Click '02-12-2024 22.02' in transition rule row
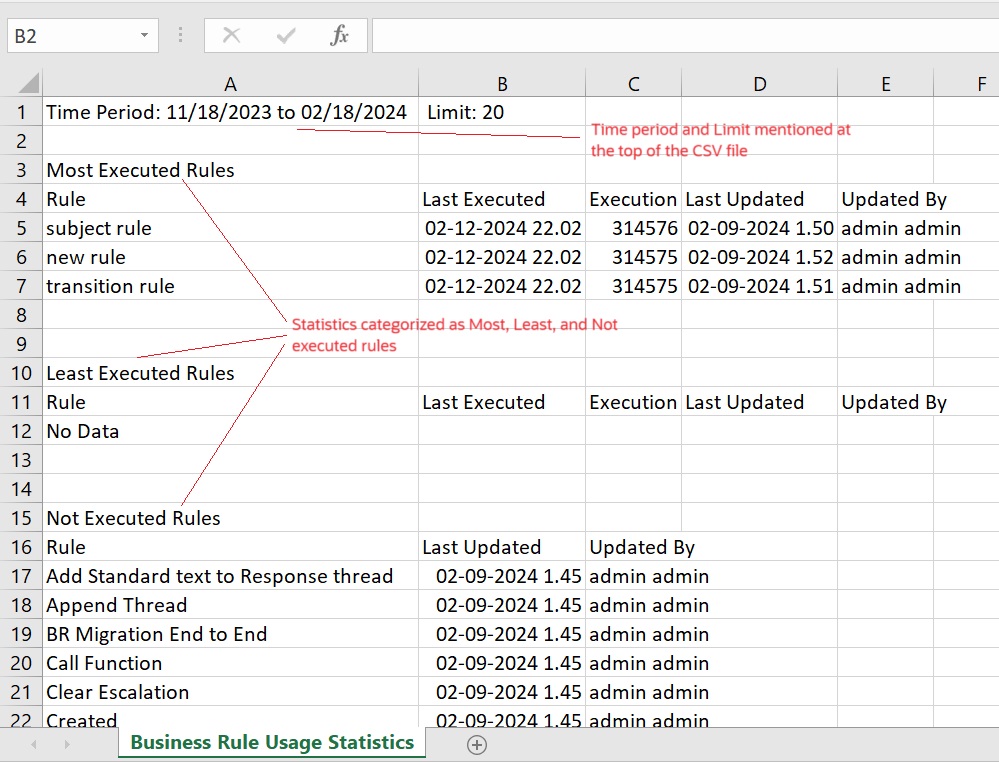 click(502, 286)
